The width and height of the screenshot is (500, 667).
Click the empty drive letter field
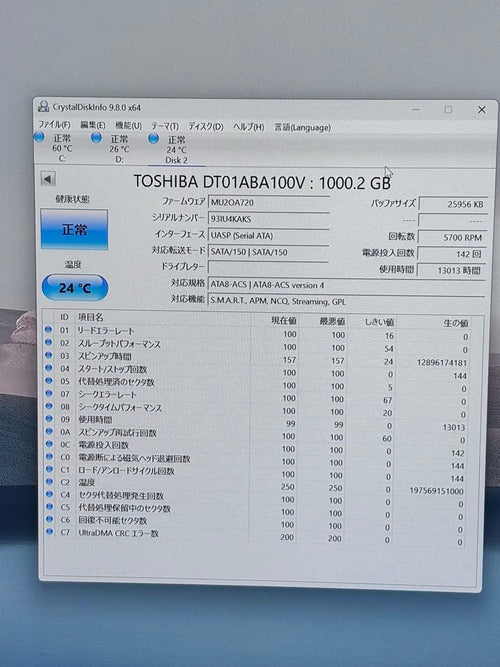click(269, 268)
